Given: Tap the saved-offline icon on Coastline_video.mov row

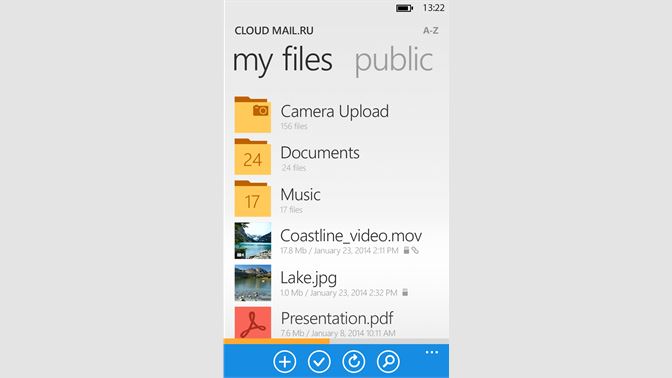Looking at the screenshot, I should coord(406,250).
